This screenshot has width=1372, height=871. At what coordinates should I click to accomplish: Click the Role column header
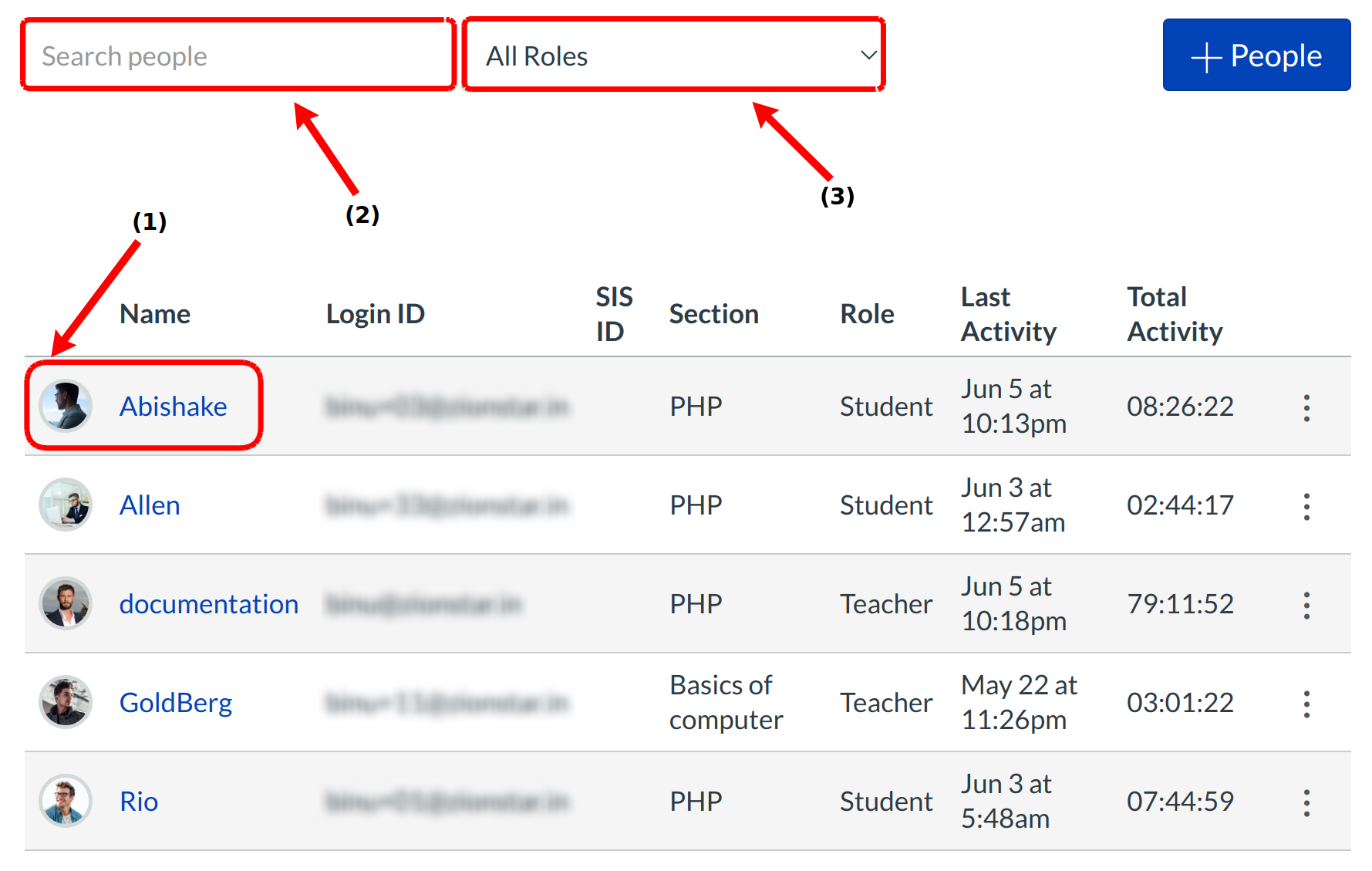pyautogui.click(x=866, y=314)
